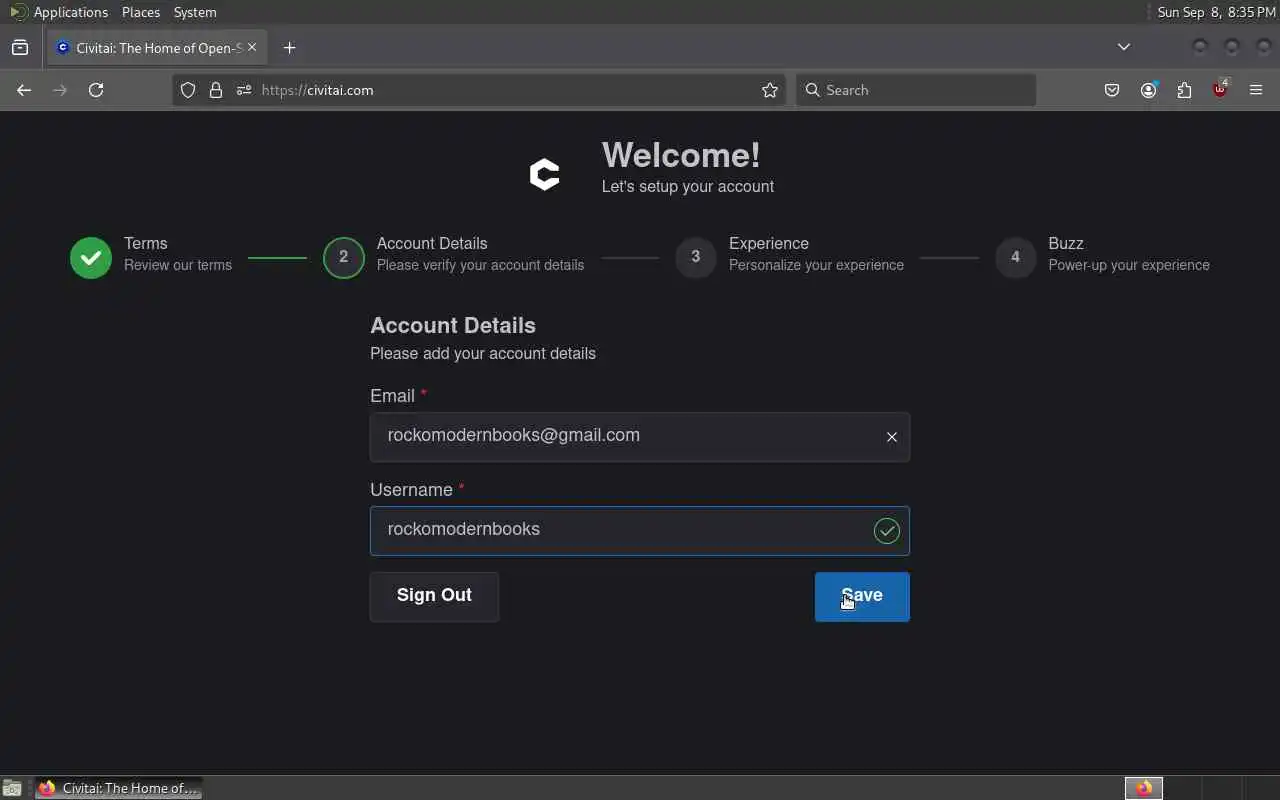This screenshot has width=1280, height=800.
Task: Click the address bar URL civitai.com
Action: 317,90
